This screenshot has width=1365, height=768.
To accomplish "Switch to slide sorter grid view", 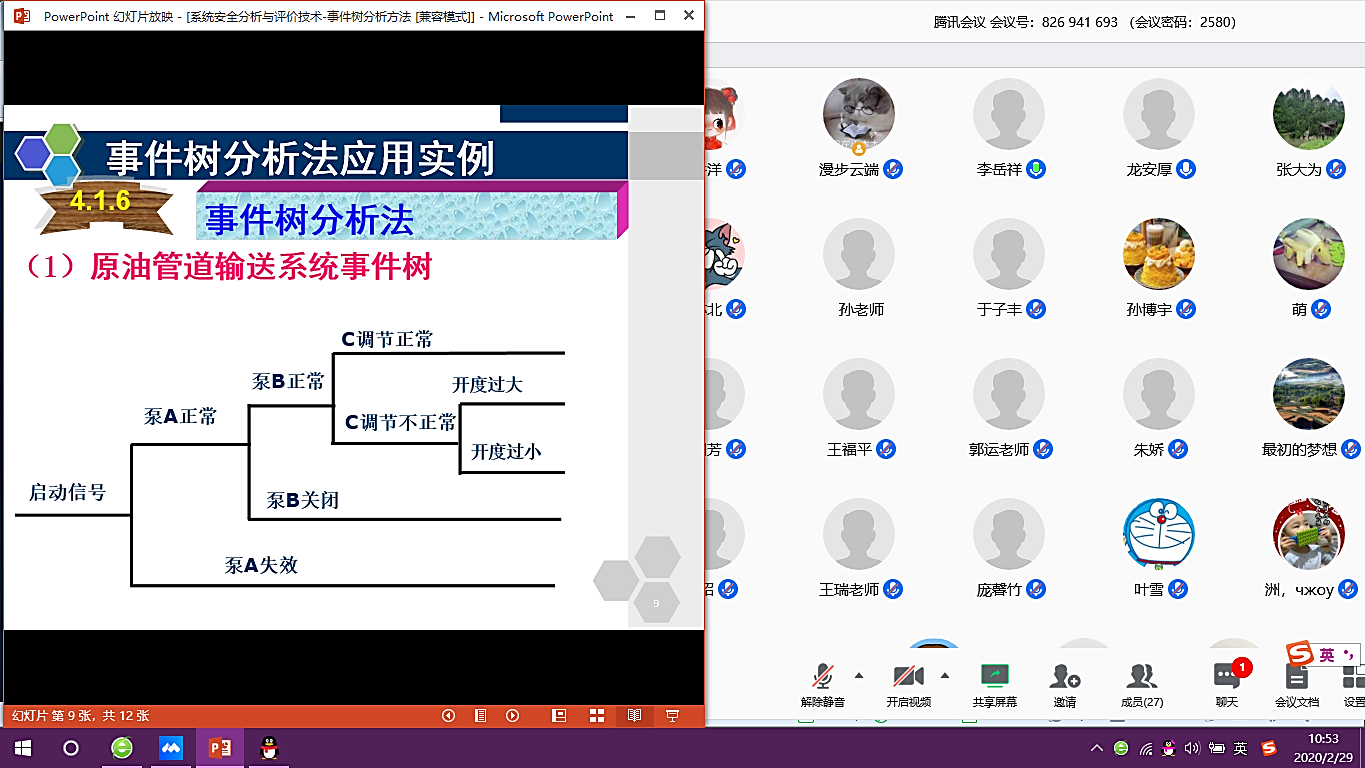I will (x=597, y=716).
